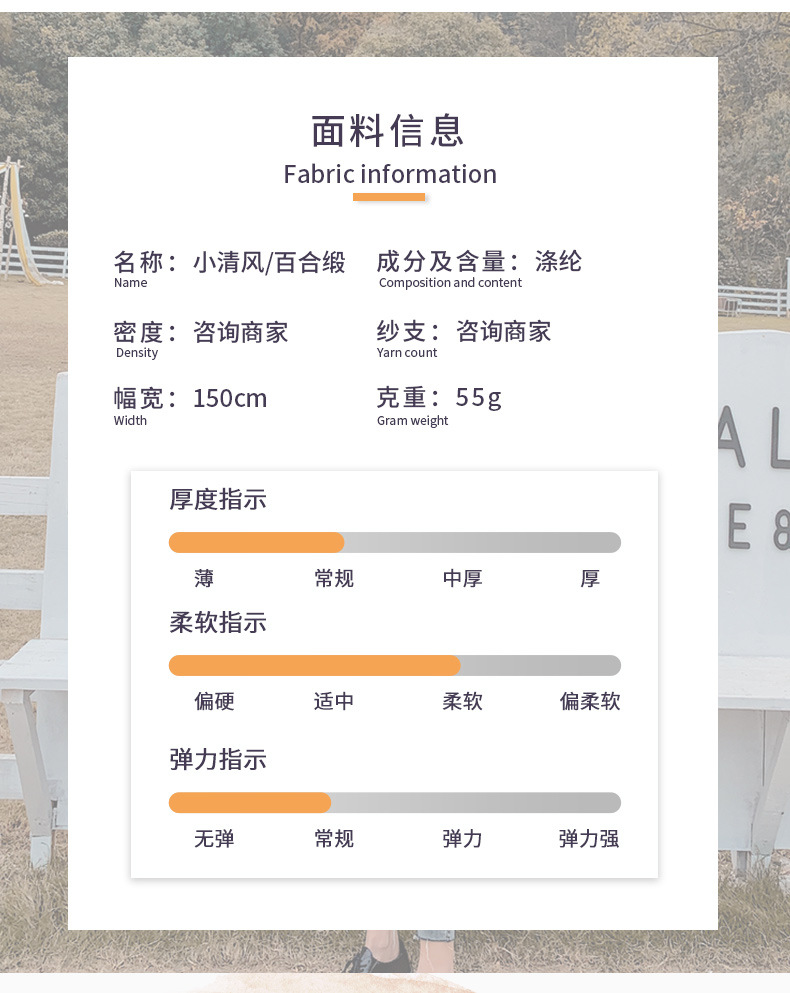
Task: Click the width value 150cm
Action: coord(230,399)
